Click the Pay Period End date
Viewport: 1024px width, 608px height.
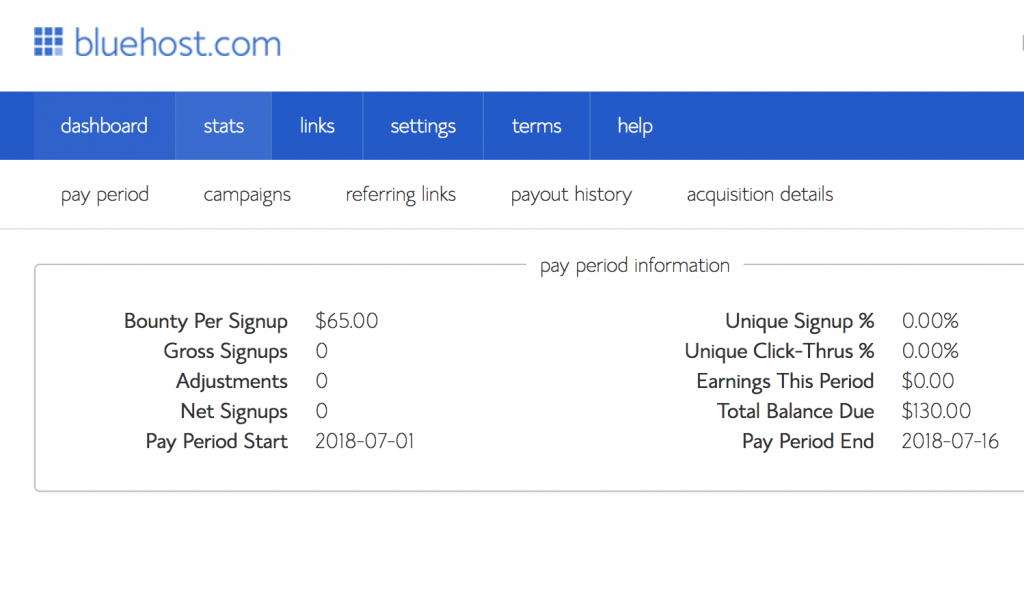click(950, 440)
